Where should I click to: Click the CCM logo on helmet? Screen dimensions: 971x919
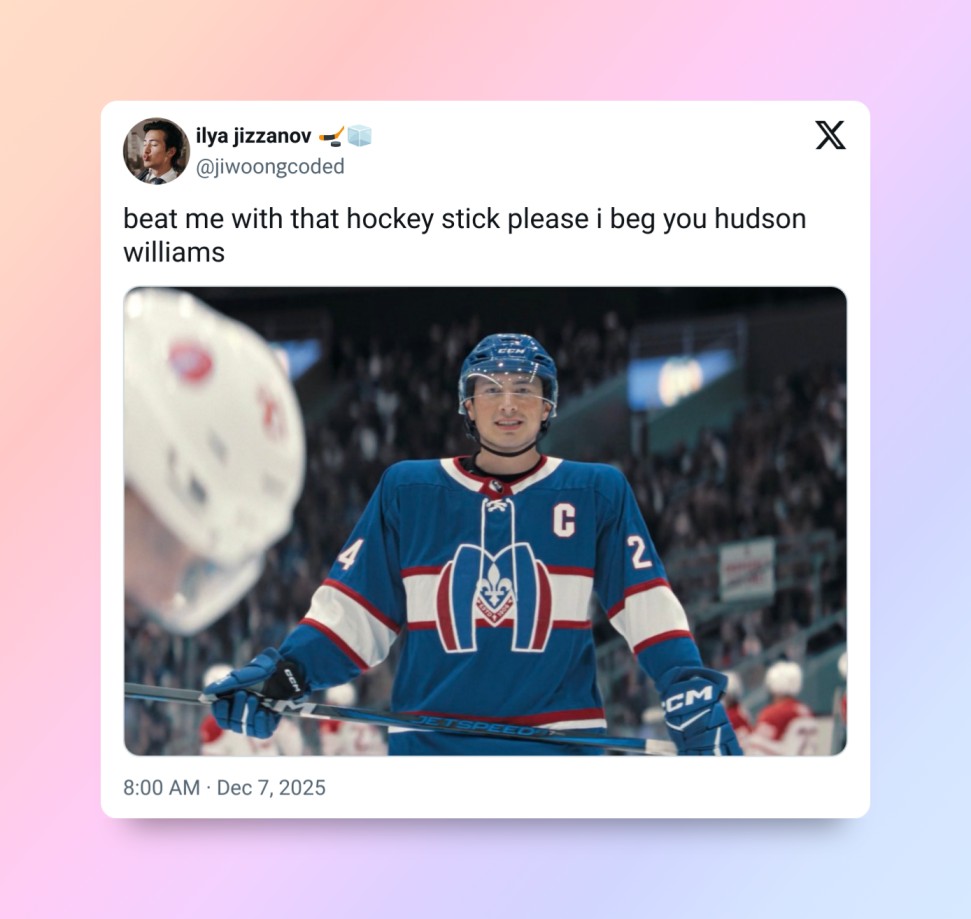pos(512,351)
